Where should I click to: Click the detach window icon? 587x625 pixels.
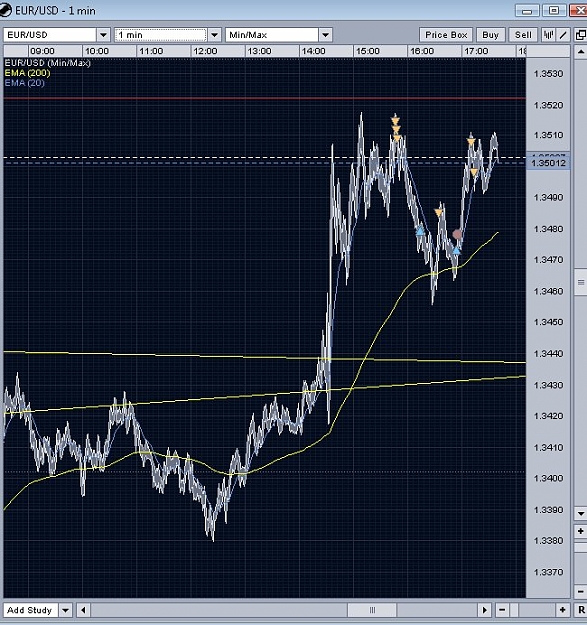(x=581, y=35)
